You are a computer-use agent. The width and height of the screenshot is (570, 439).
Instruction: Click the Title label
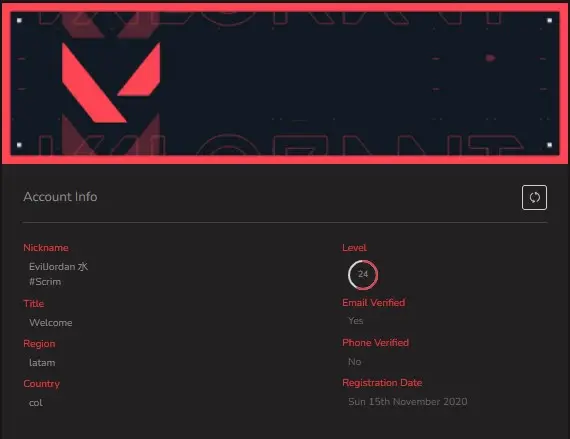pyautogui.click(x=34, y=303)
